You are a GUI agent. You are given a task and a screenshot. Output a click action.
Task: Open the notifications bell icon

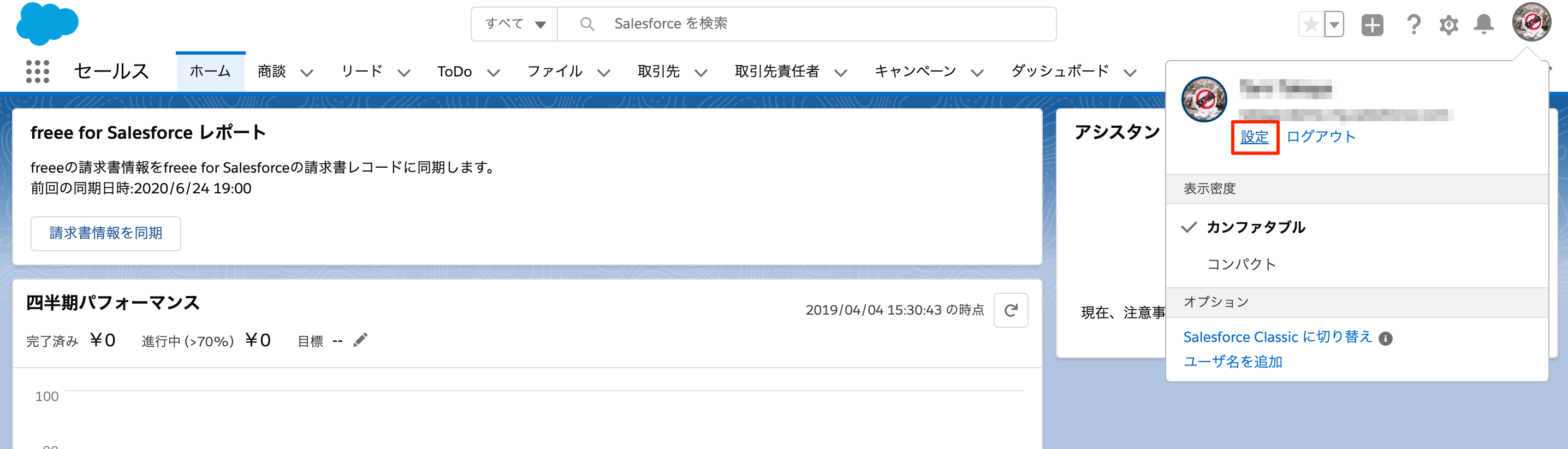coord(1483,25)
